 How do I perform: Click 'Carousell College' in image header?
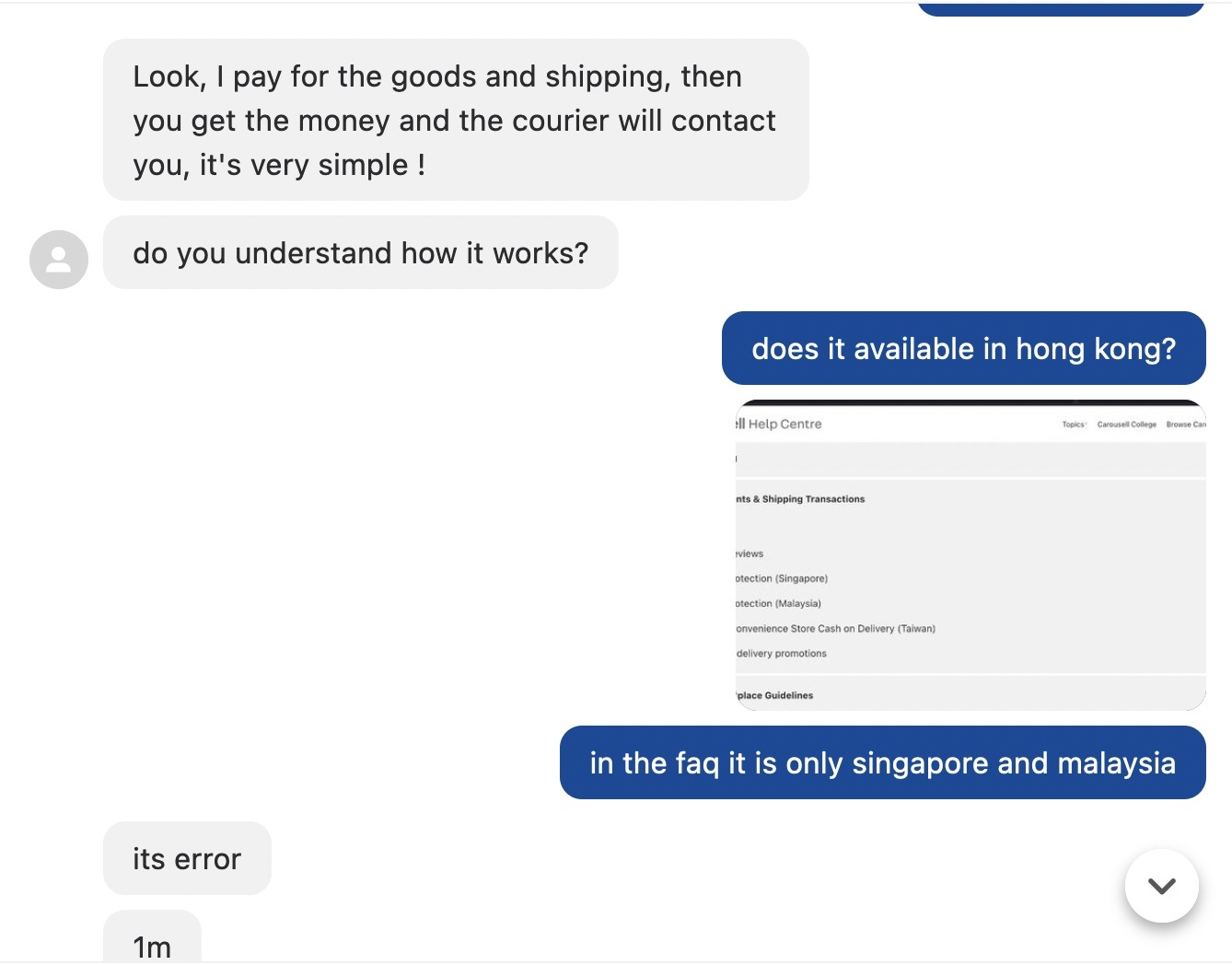point(1127,424)
